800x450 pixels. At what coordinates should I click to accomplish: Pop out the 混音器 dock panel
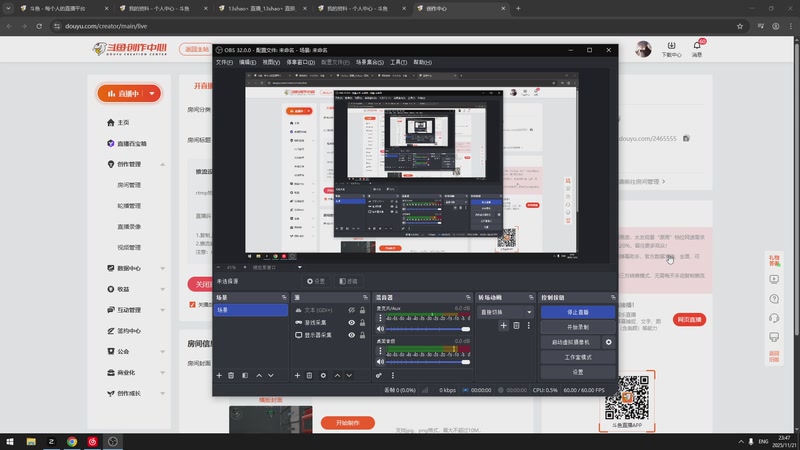point(468,297)
